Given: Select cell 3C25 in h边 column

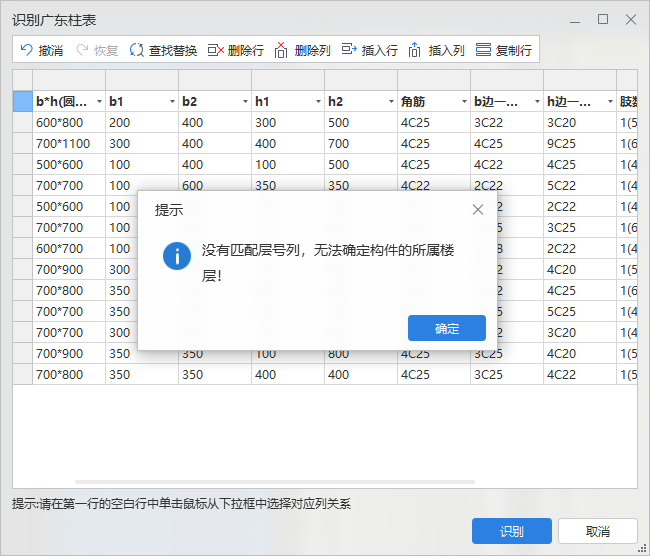Looking at the screenshot, I should [x=580, y=227].
